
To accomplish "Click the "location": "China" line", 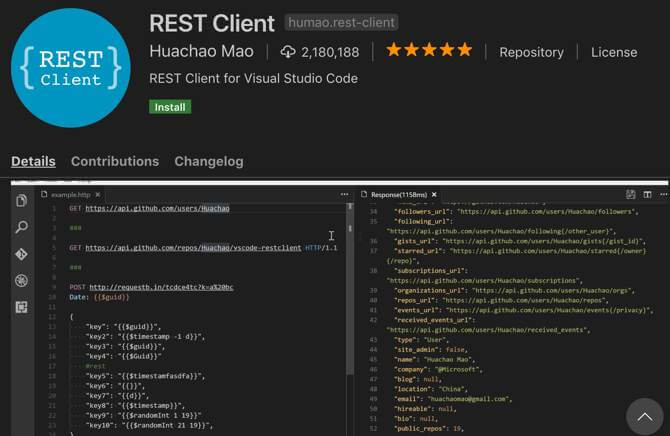I will 431,389.
